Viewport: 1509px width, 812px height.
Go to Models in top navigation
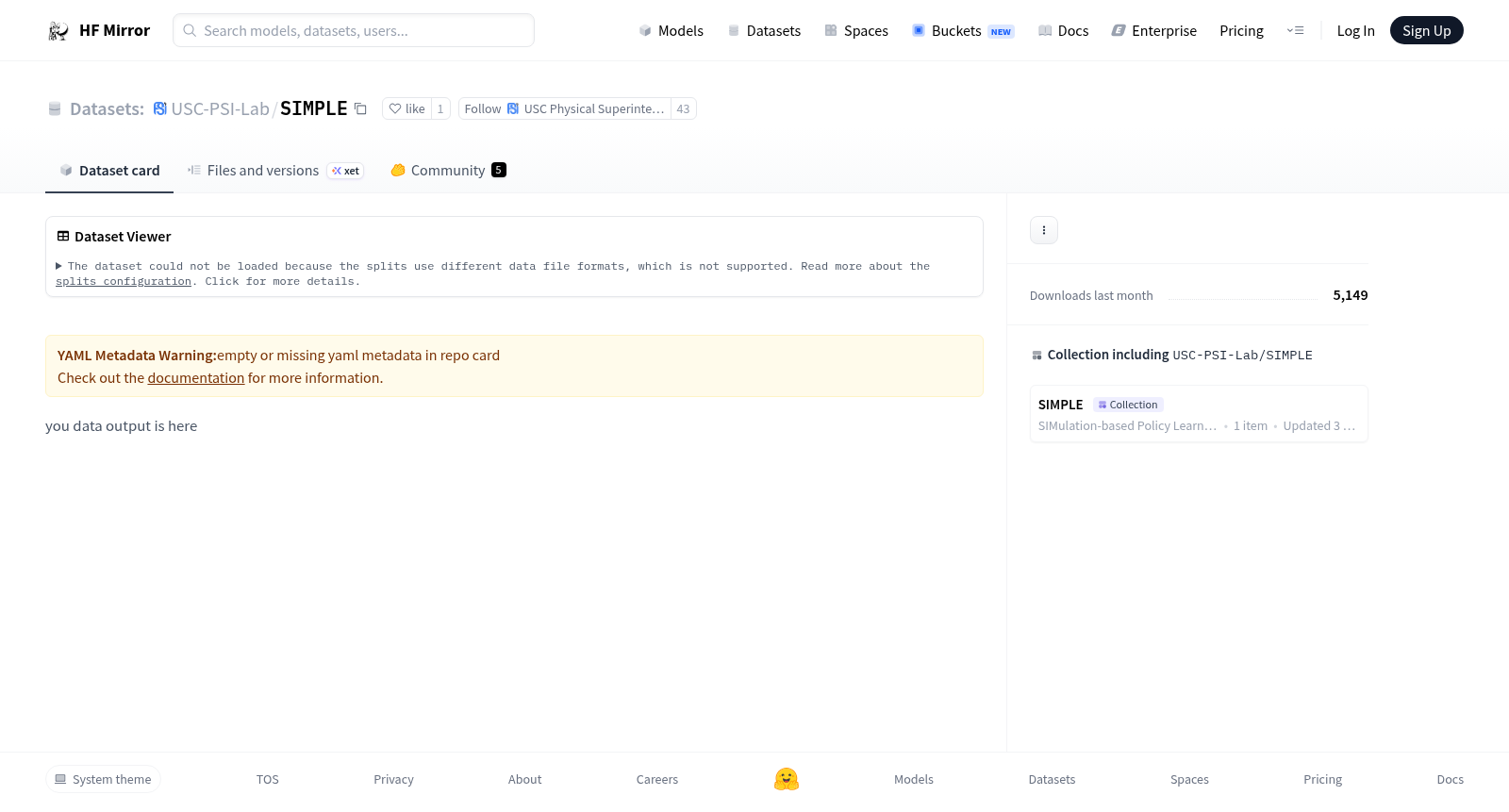point(671,31)
